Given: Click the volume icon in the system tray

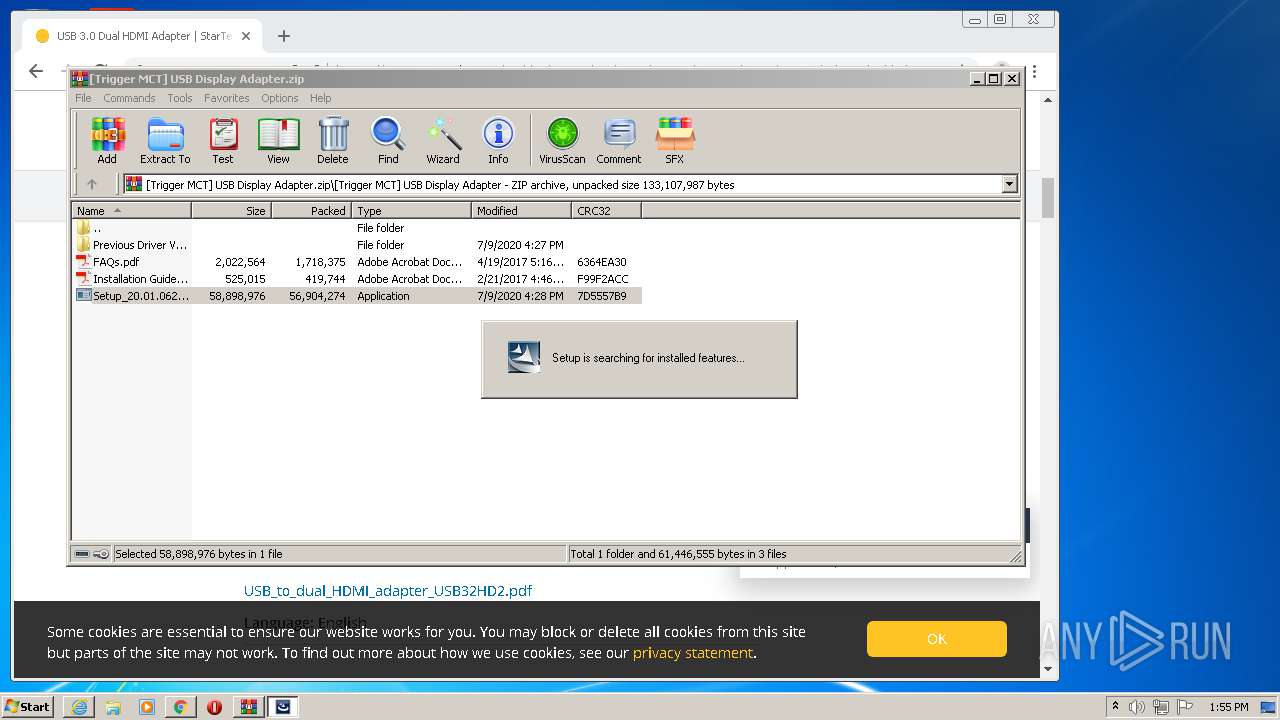Looking at the screenshot, I should tap(1137, 707).
